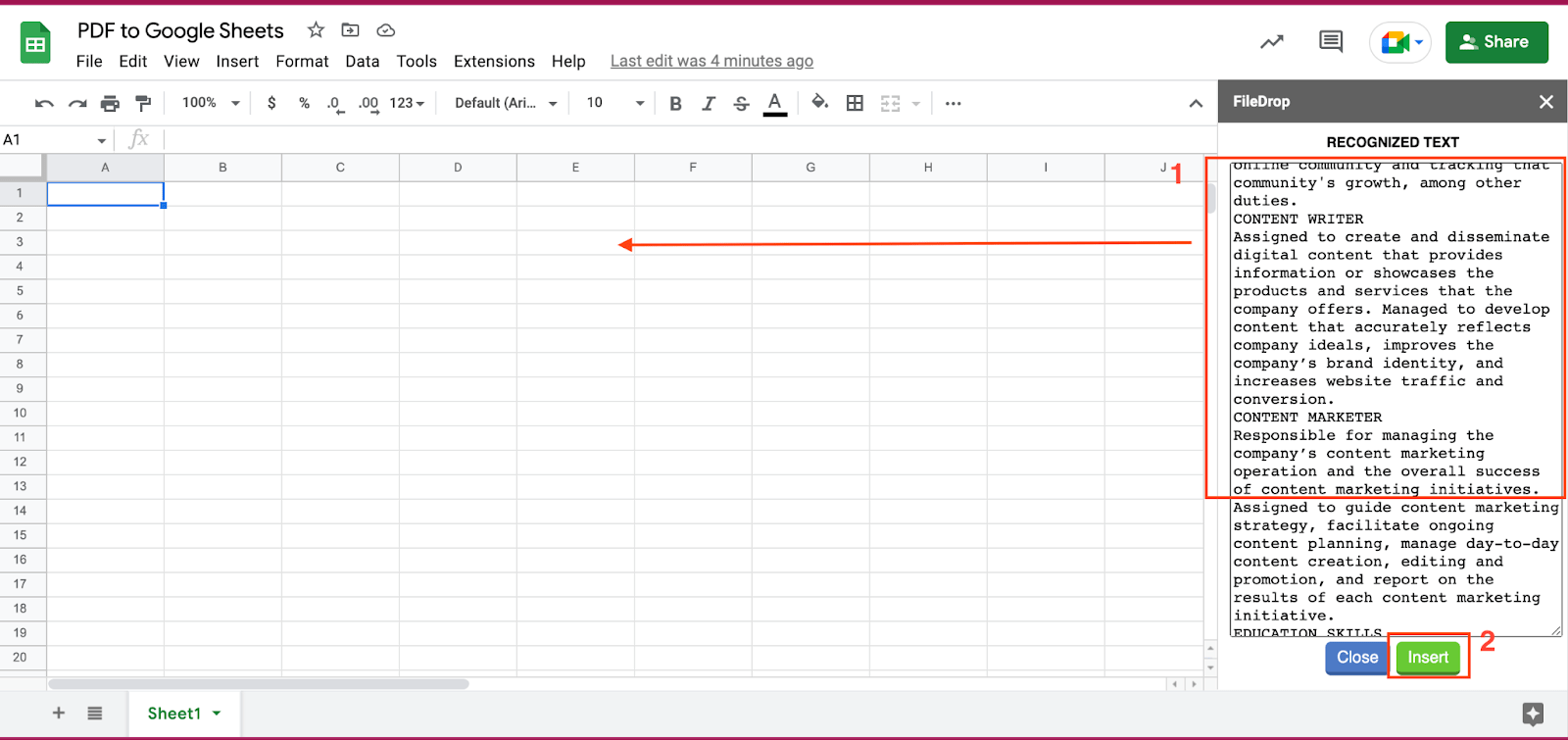The height and width of the screenshot is (740, 1568).
Task: Open the Help menu
Action: 568,61
